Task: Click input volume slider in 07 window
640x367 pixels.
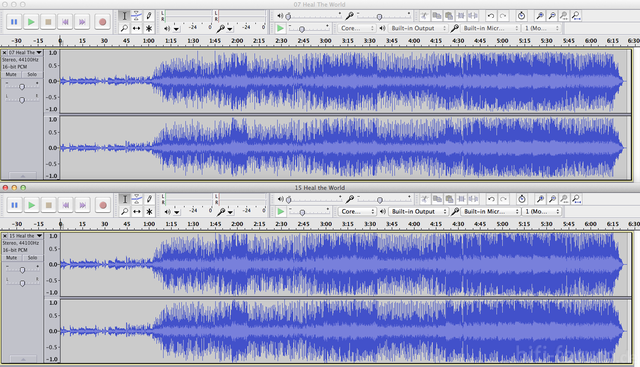Action: (384, 16)
